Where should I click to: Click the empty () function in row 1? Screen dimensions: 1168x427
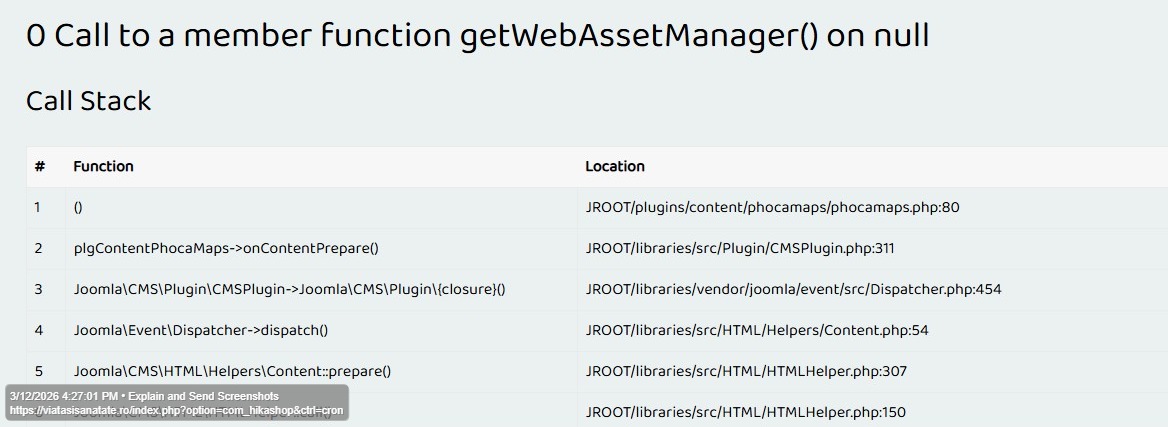(x=78, y=207)
